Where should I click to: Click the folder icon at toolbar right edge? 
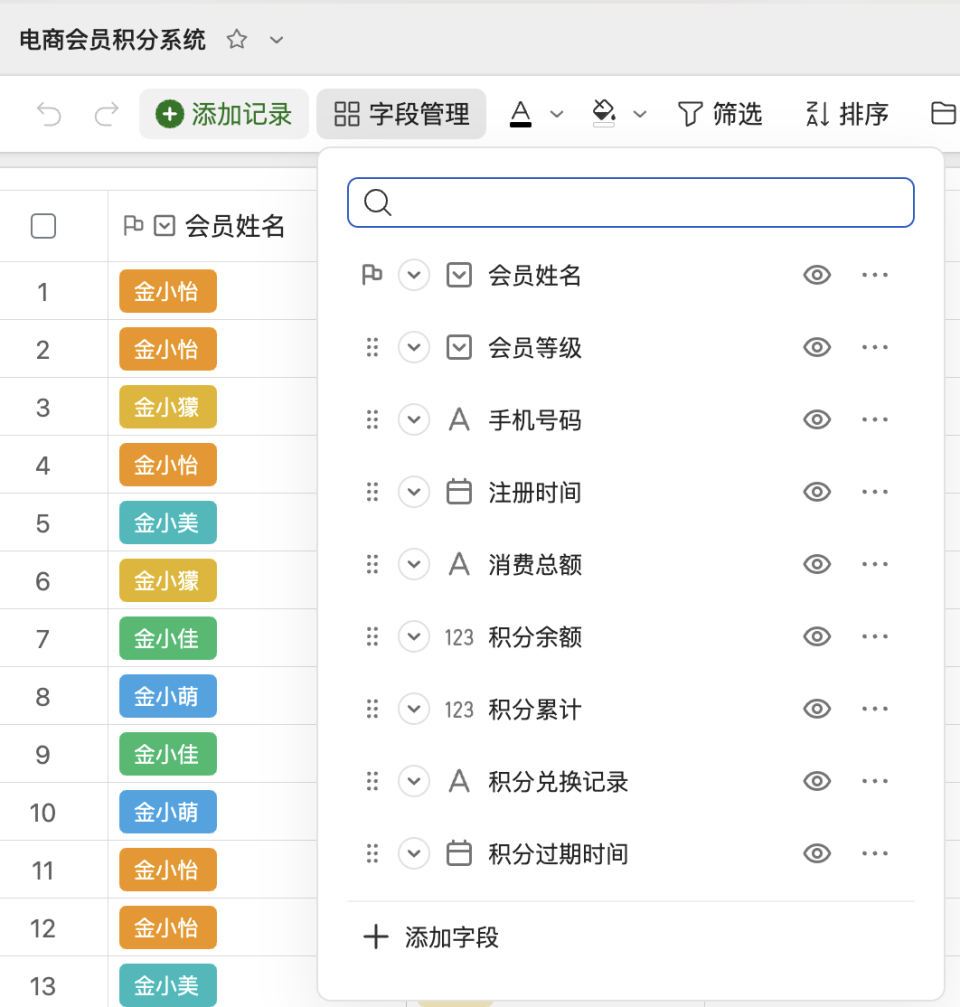[x=941, y=114]
